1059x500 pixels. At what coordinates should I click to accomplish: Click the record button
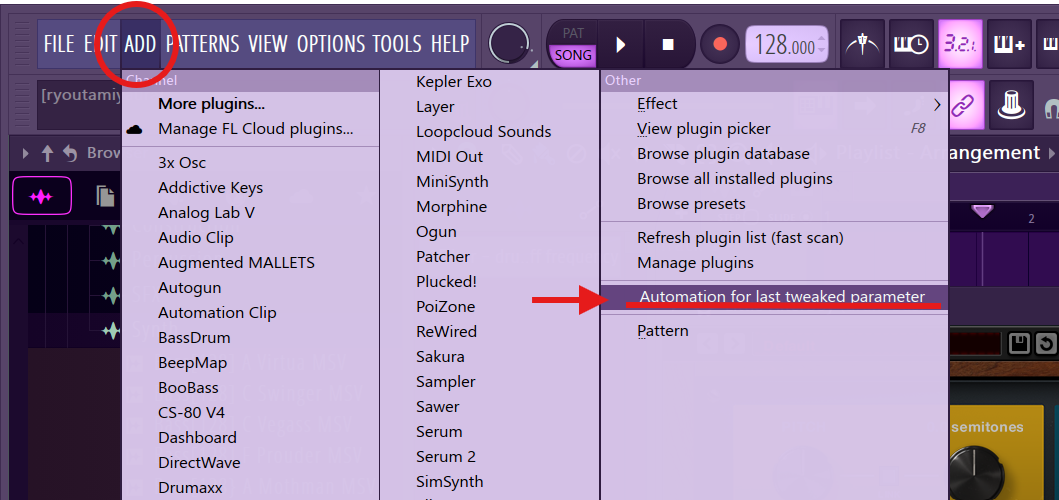point(718,45)
